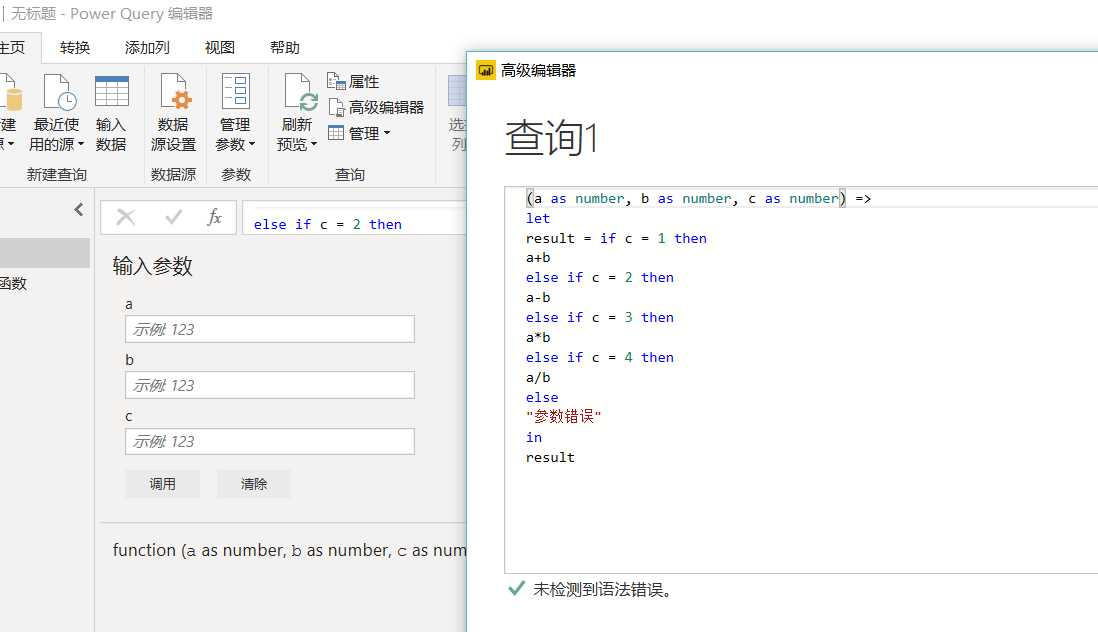
Task: Switch to the 视图 ribbon tab
Action: tap(219, 48)
